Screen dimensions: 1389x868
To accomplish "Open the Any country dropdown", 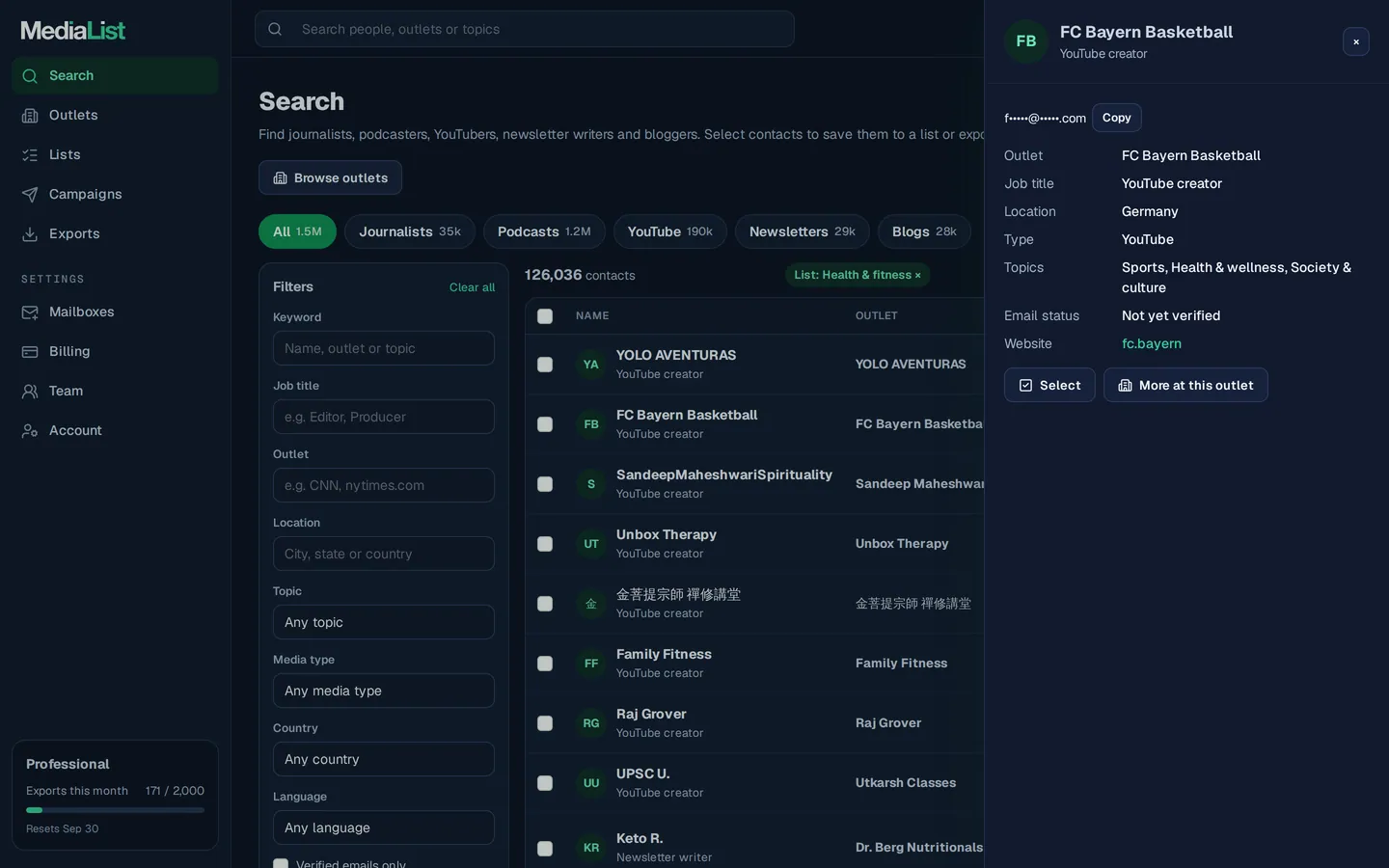I will [384, 759].
